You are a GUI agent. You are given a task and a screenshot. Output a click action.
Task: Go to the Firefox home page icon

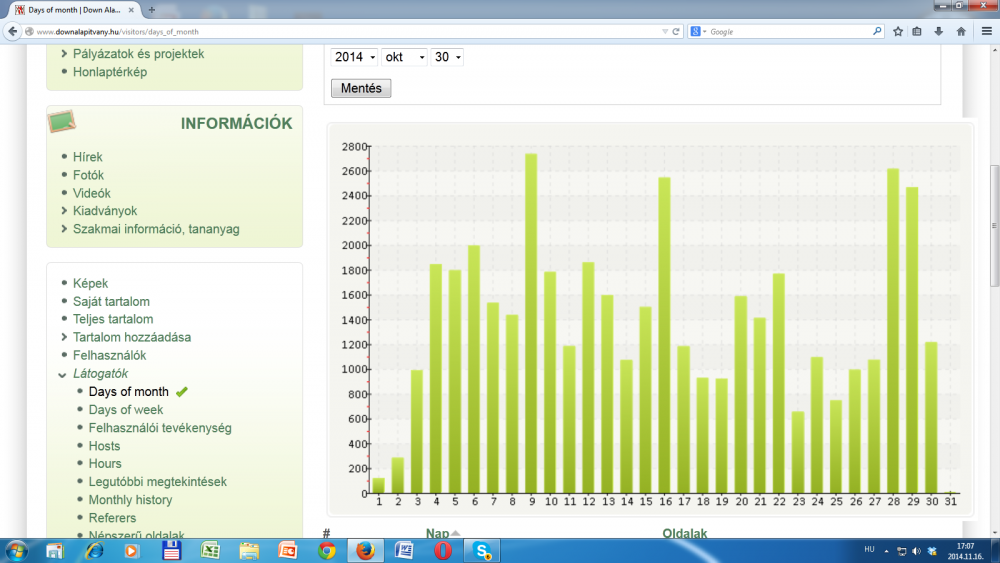(961, 31)
